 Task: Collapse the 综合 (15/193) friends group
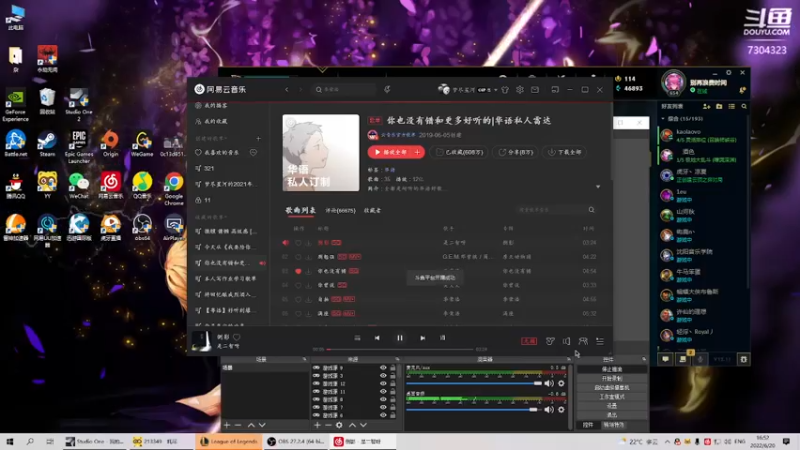[663, 118]
